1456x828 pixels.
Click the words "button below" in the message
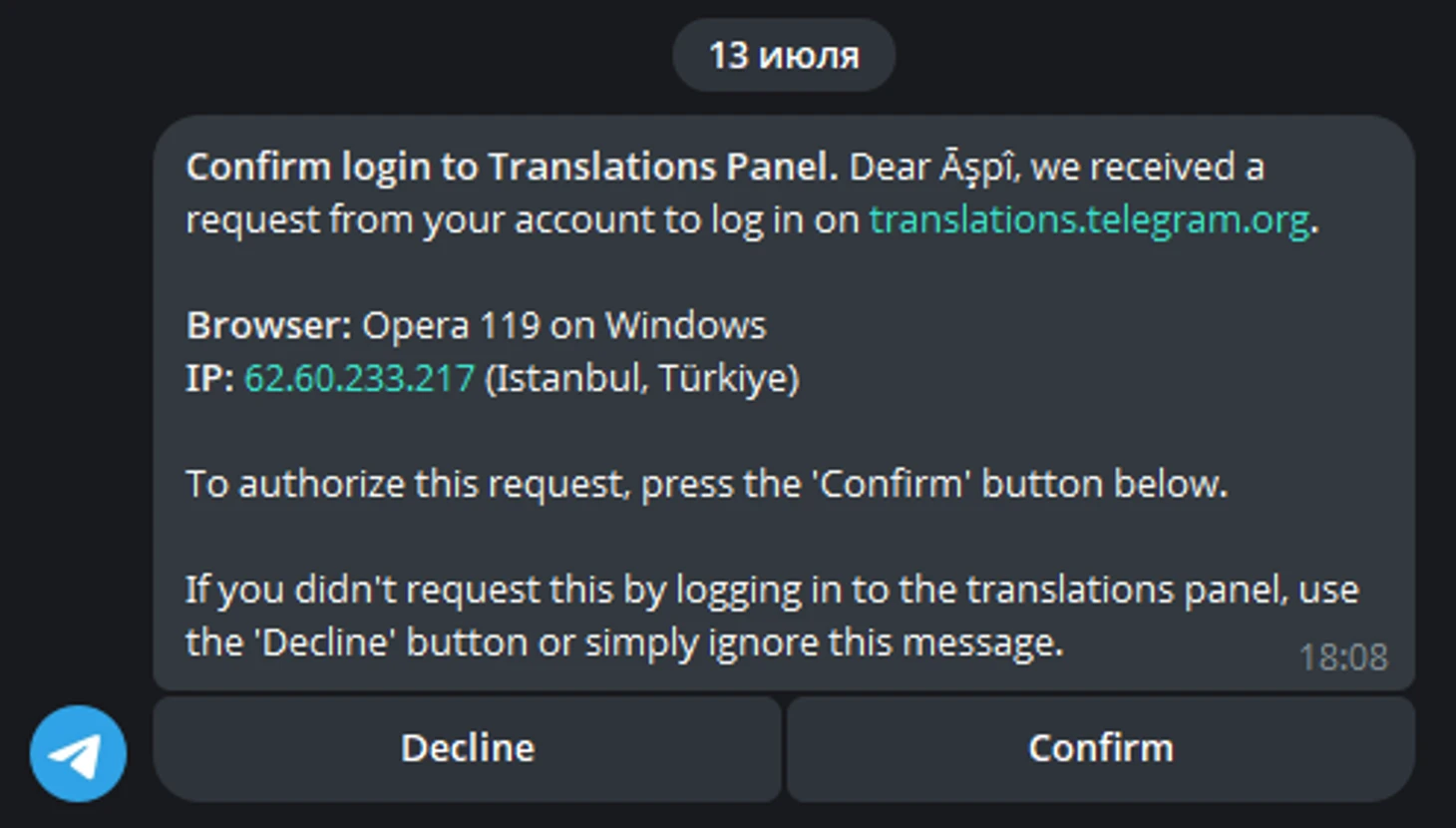coord(1103,485)
